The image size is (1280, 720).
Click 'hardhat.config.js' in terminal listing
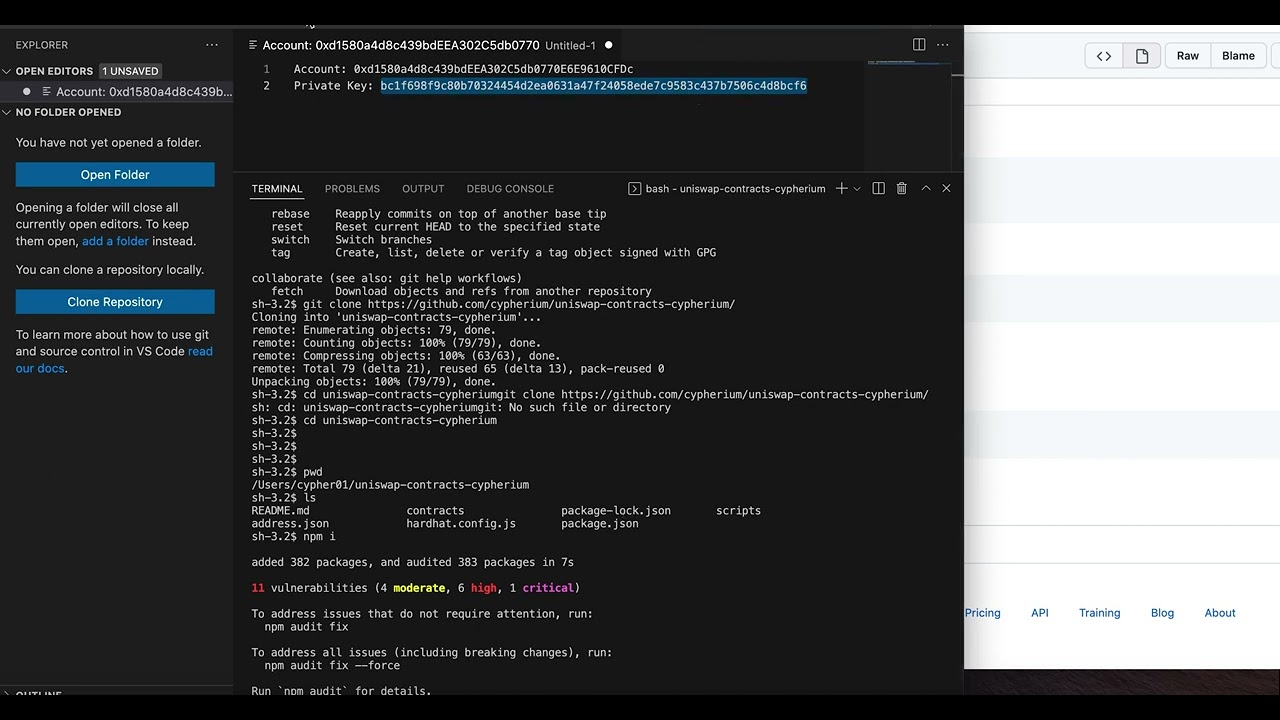[x=461, y=524]
